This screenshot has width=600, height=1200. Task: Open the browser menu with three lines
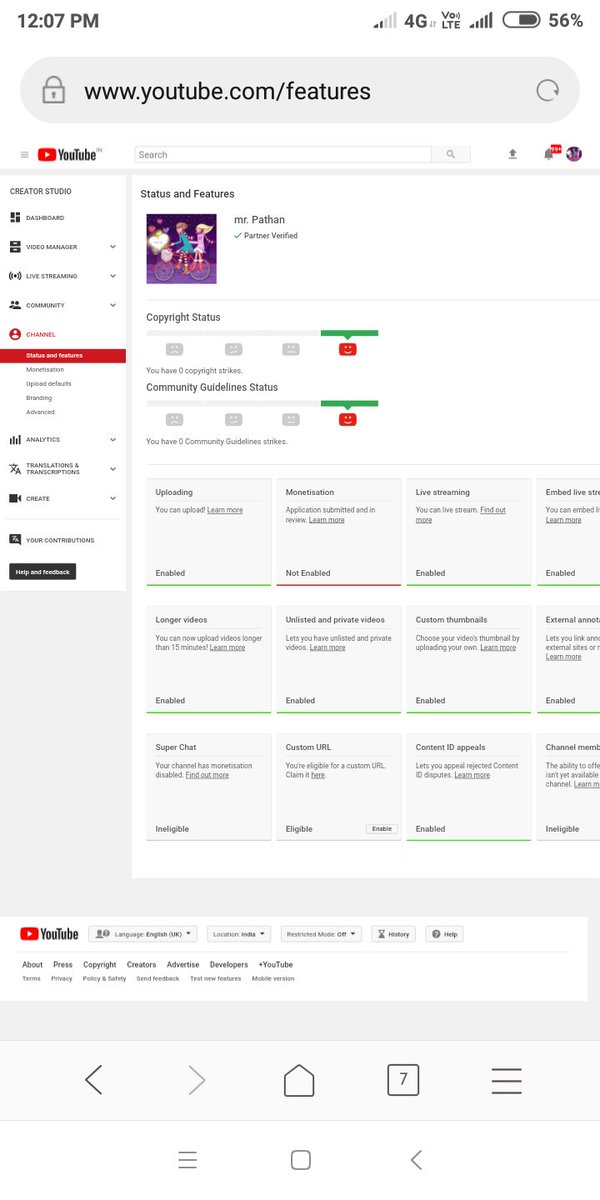coord(507,1080)
